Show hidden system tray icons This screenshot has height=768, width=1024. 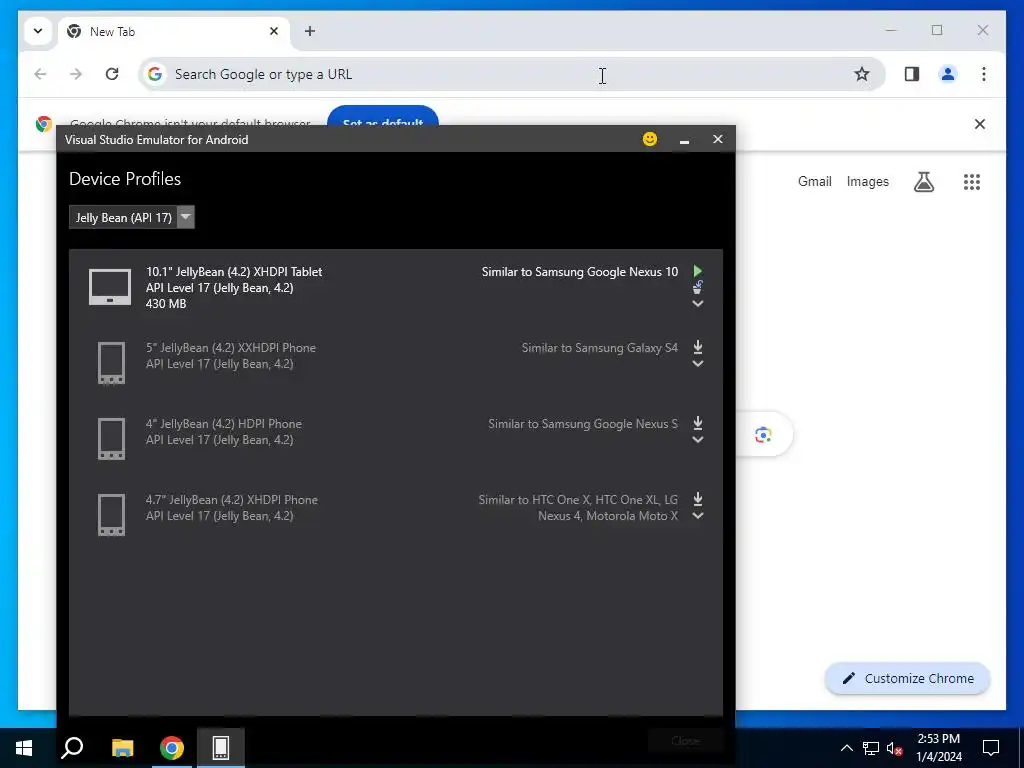846,748
